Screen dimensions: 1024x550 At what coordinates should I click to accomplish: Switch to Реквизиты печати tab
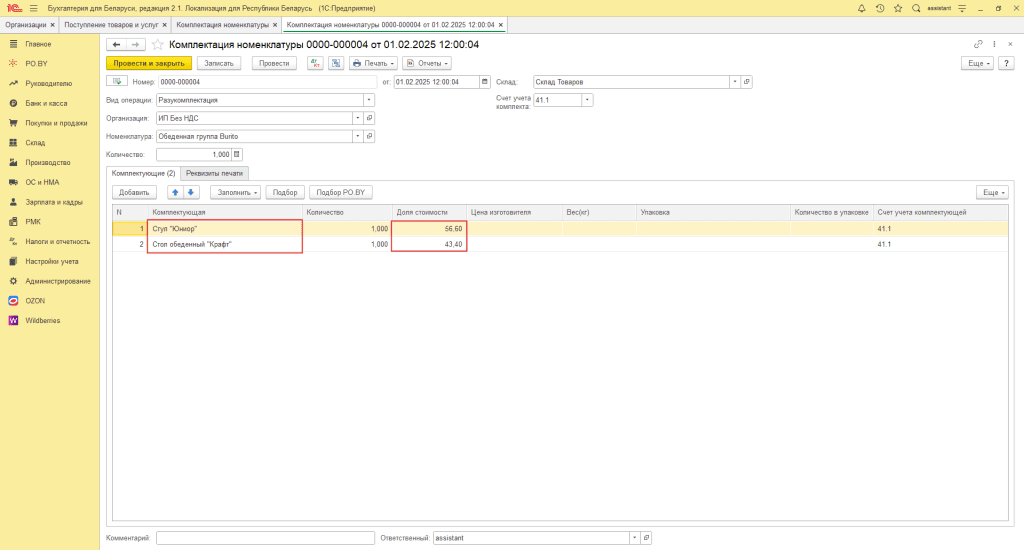(214, 173)
